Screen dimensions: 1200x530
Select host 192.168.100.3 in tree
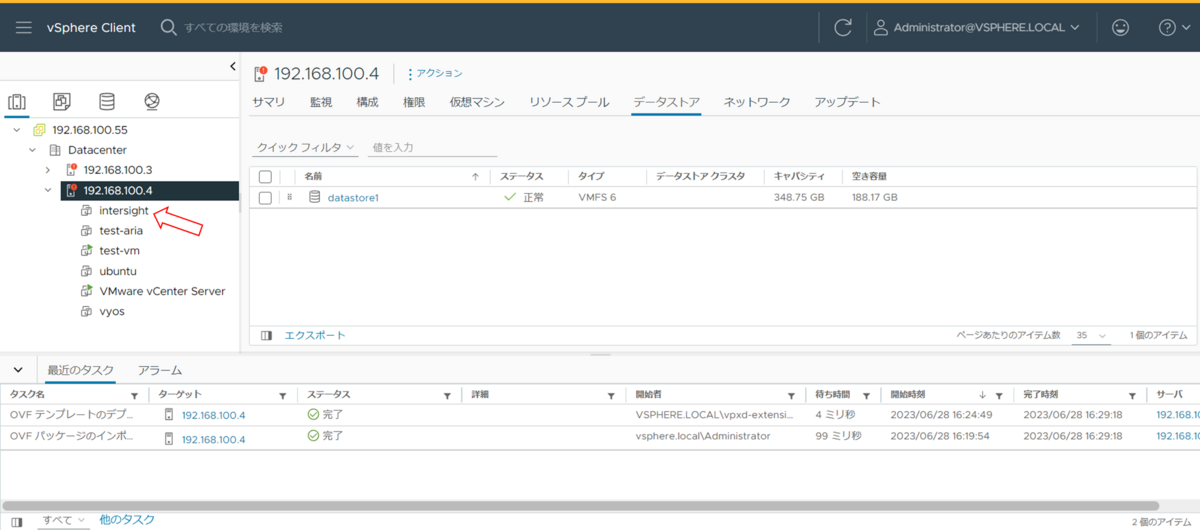[118, 170]
